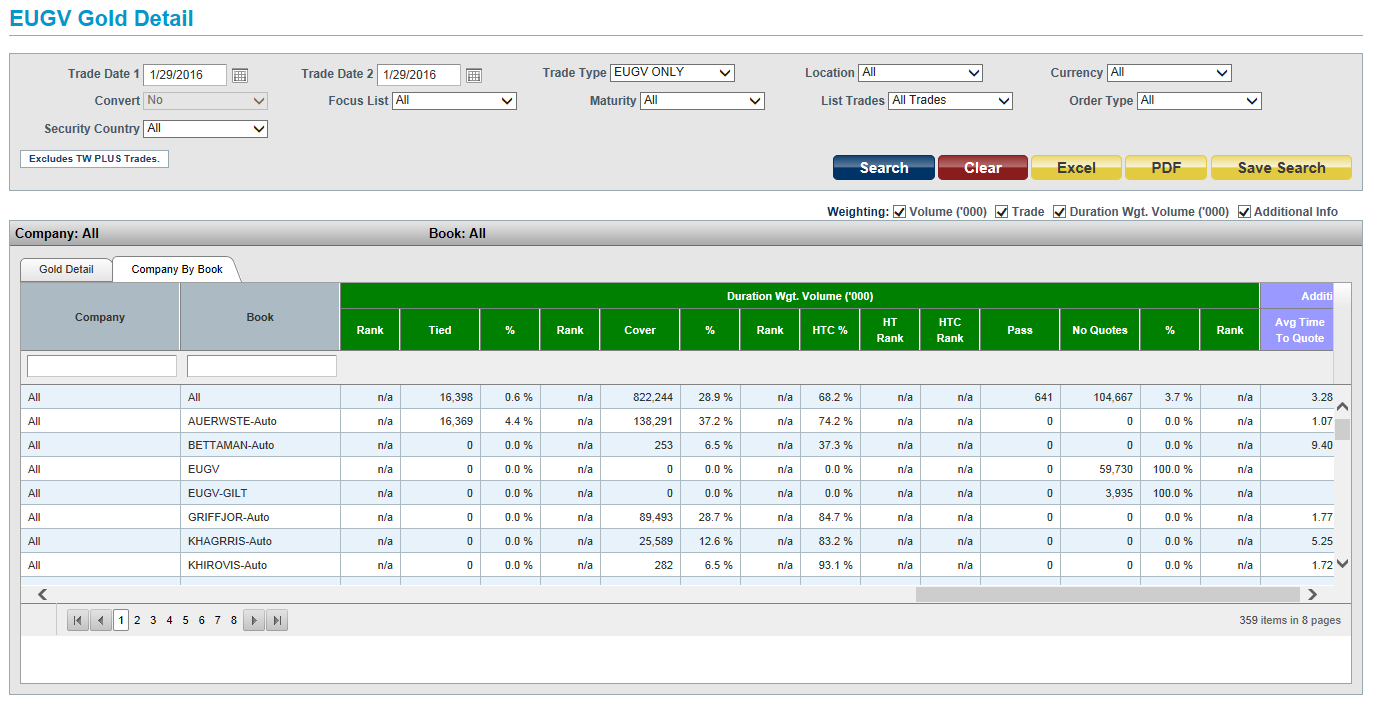Click the Excludes TW PLUS Trades note

pos(94,159)
